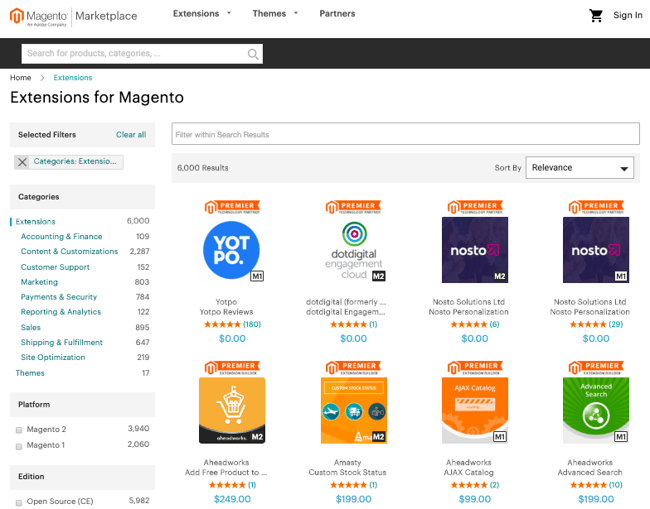
Task: Select the Marketing category
Action: [40, 282]
